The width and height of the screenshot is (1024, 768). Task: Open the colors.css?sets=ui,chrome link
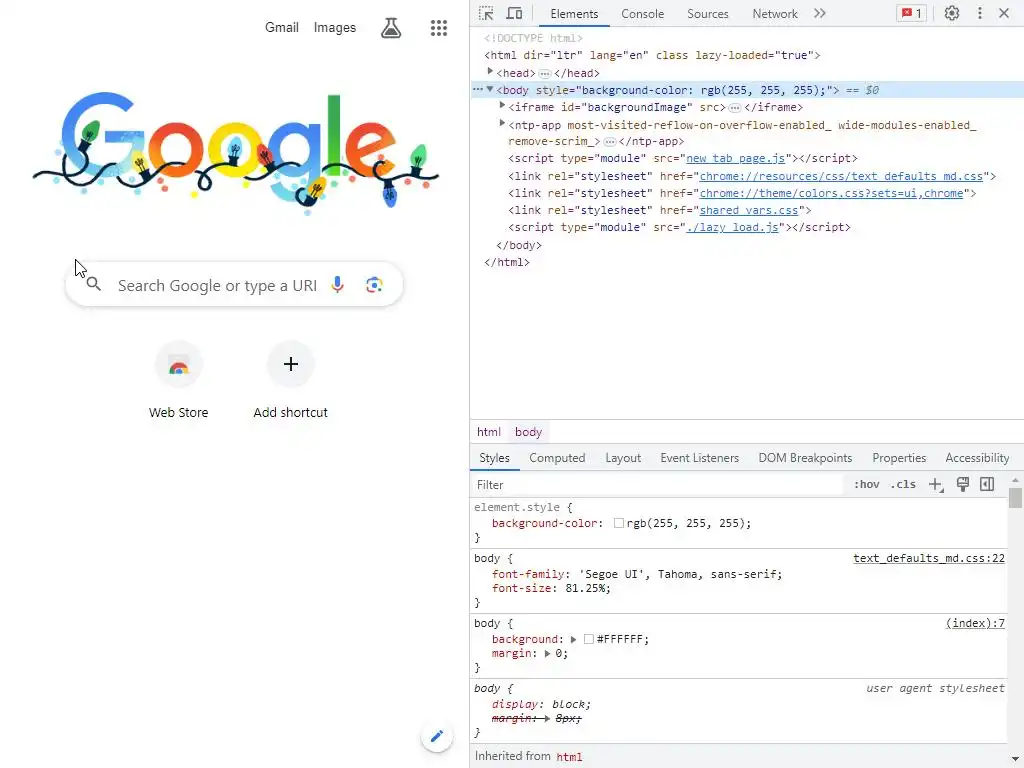click(x=831, y=193)
